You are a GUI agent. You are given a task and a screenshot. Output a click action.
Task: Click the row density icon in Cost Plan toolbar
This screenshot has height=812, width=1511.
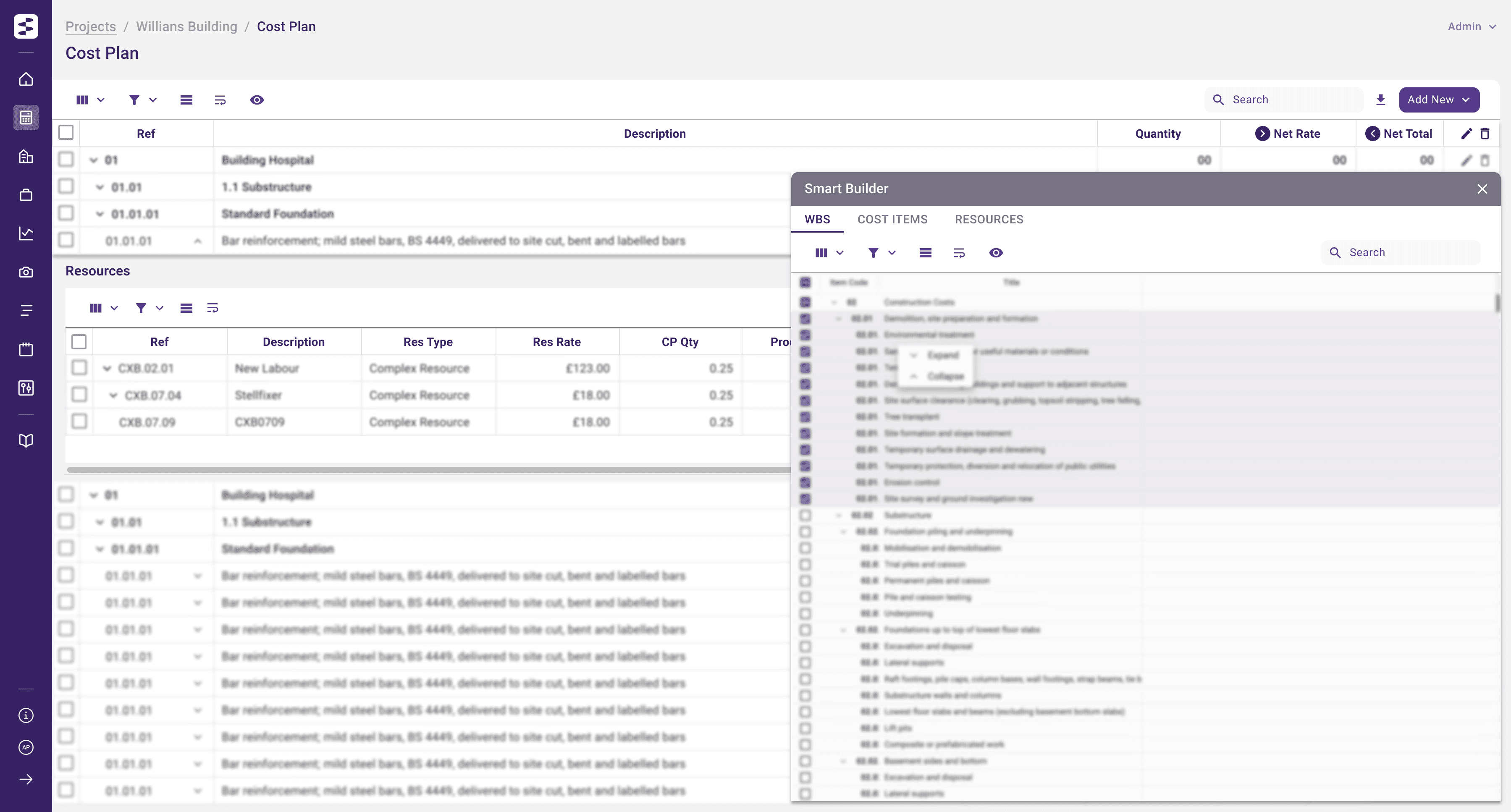click(186, 100)
